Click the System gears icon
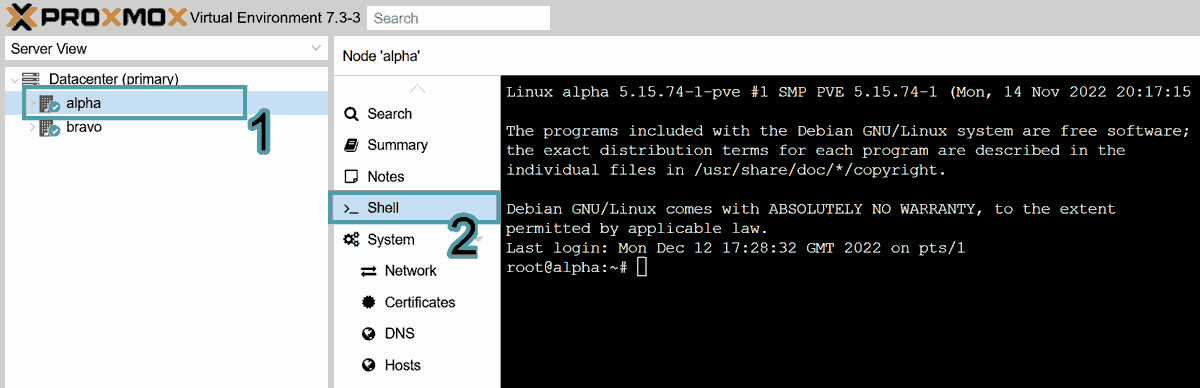 [x=351, y=239]
